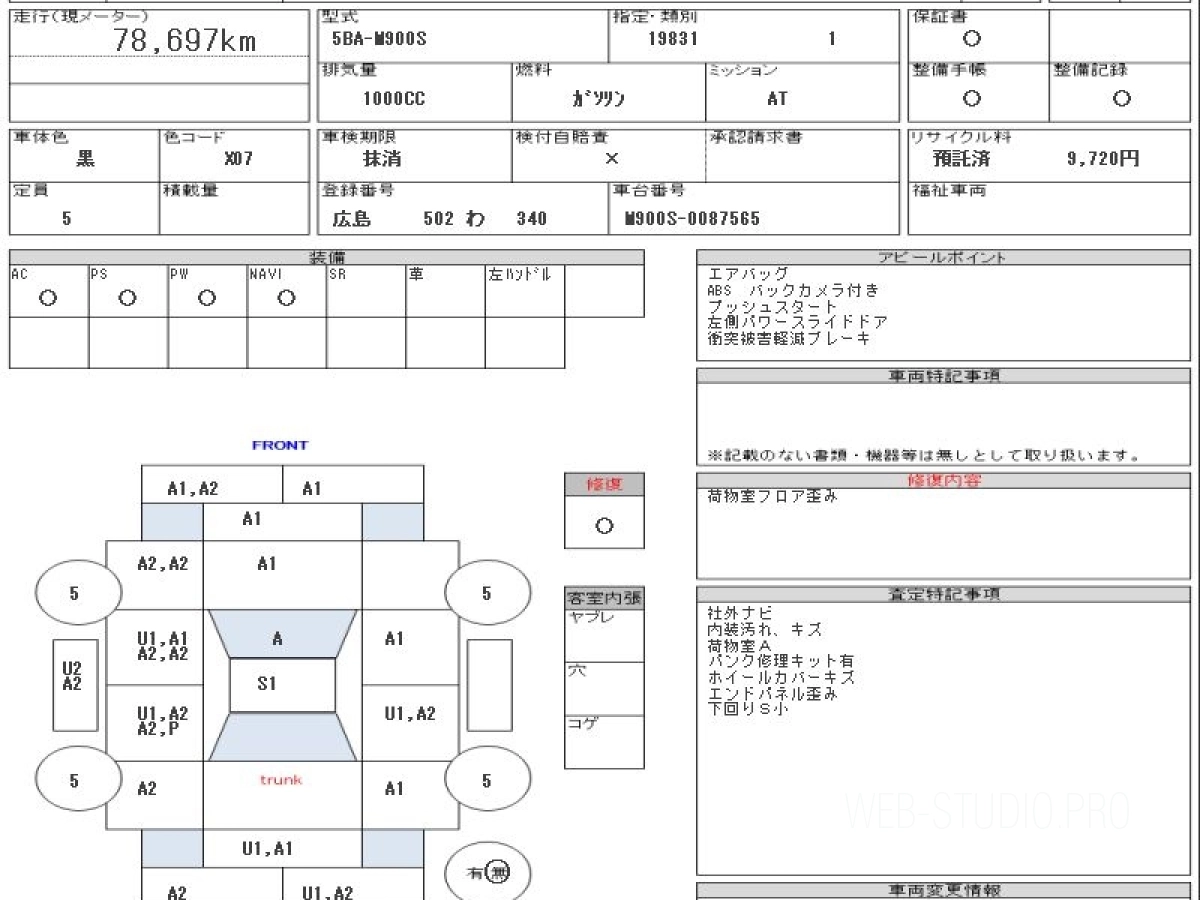Click the × mark under 検付自賠責
The image size is (1200, 900).
coord(612,159)
